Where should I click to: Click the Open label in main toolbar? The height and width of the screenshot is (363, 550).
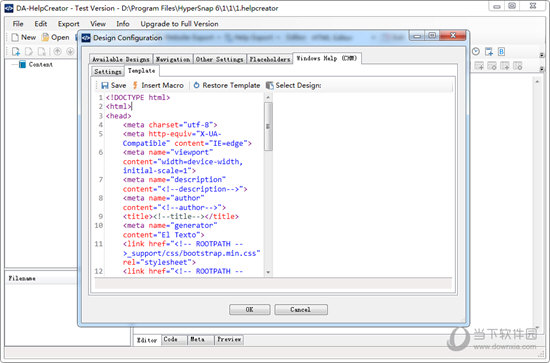pos(60,37)
